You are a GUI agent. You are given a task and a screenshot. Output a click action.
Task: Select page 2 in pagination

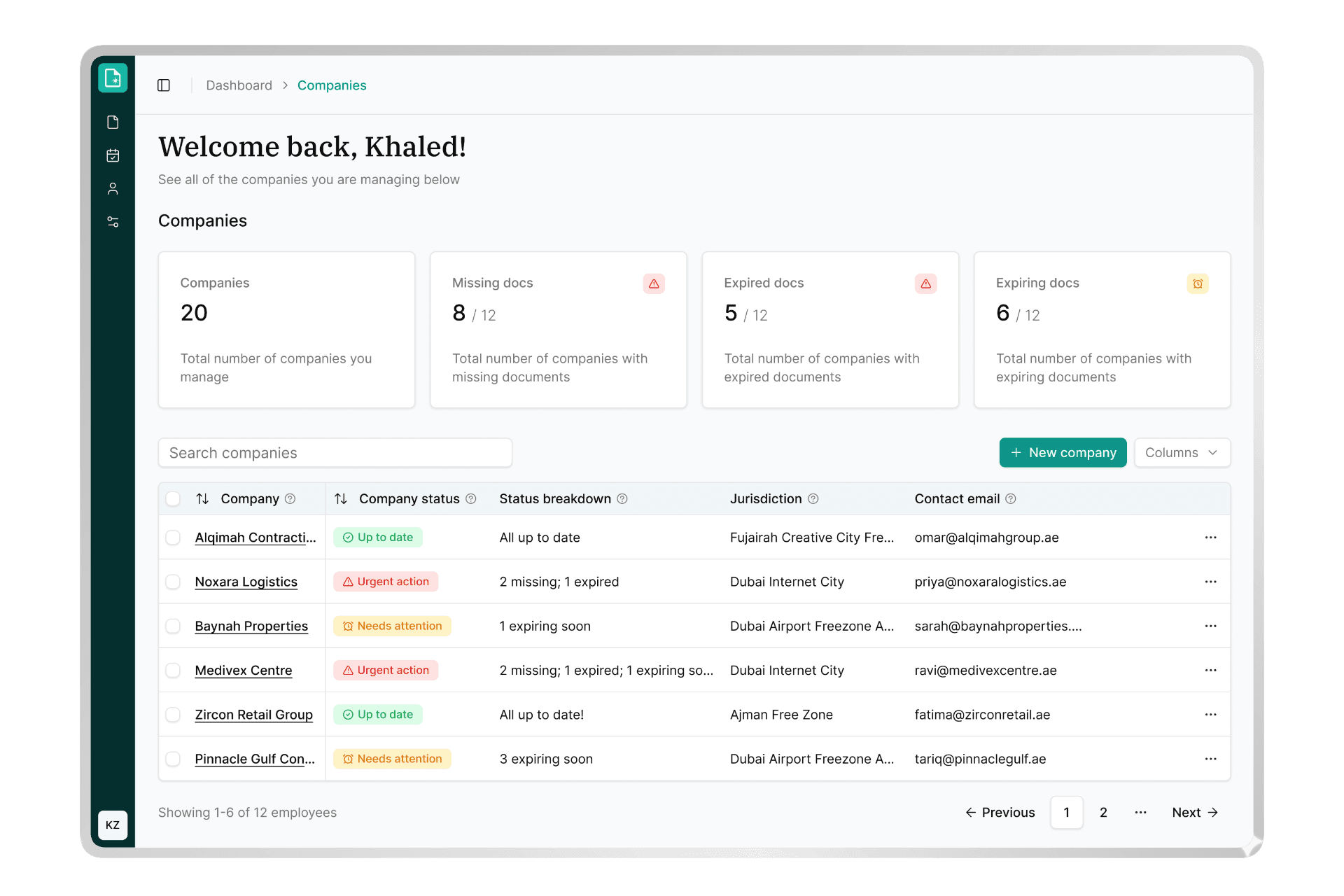click(1103, 812)
